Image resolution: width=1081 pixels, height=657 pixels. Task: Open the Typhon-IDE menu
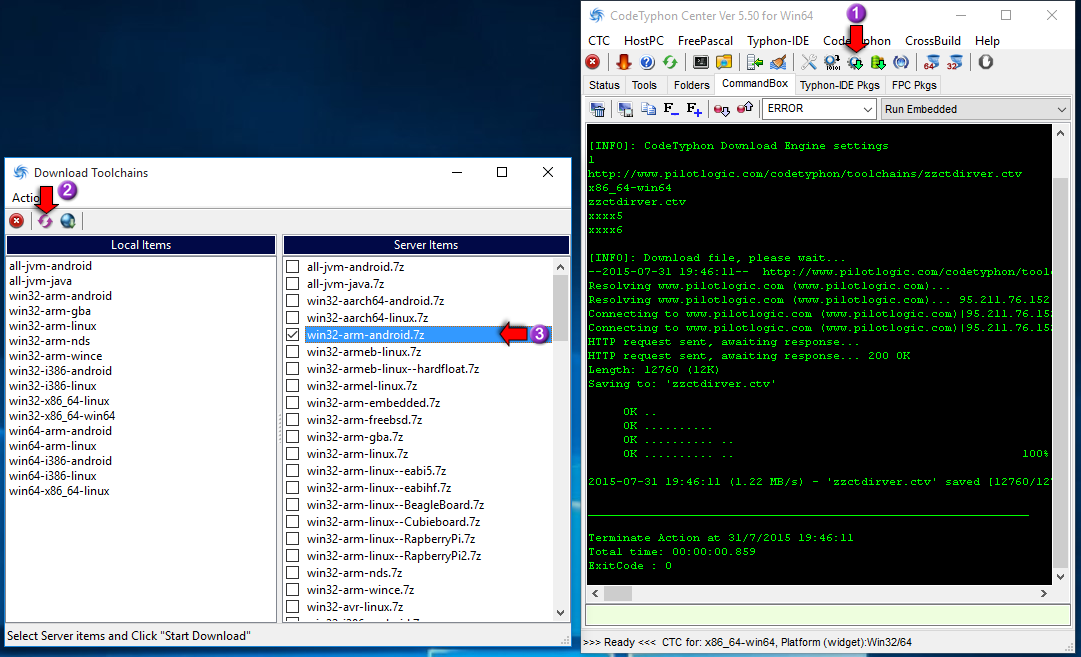tap(778, 41)
